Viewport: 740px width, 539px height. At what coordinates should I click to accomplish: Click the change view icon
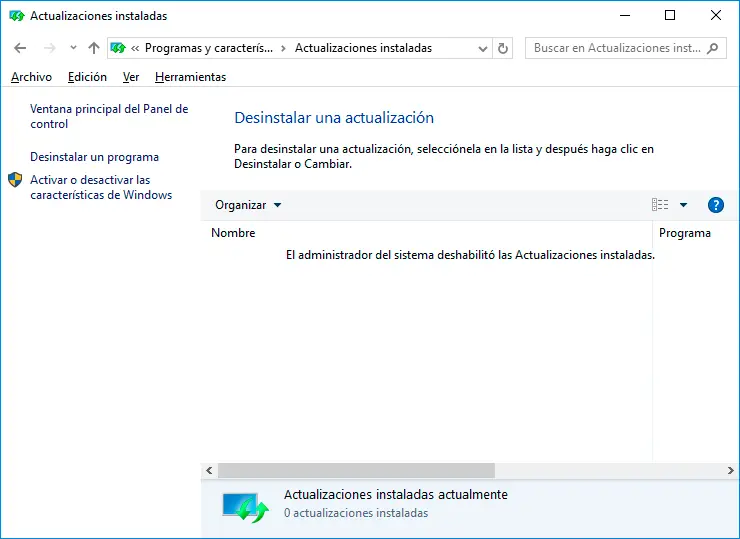660,205
